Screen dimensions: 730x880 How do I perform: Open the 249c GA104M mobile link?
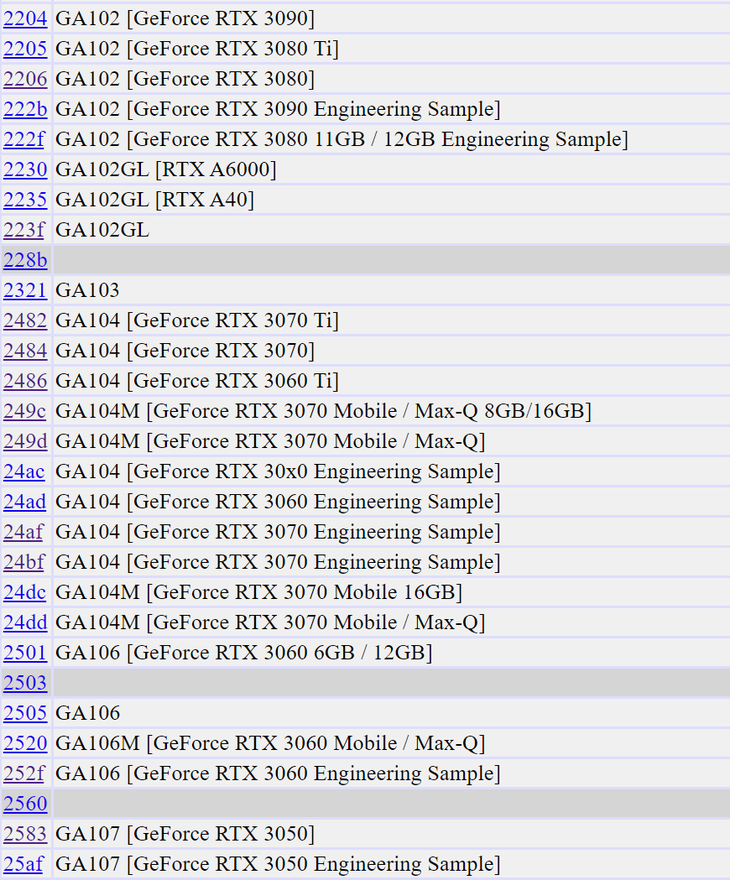[25, 411]
